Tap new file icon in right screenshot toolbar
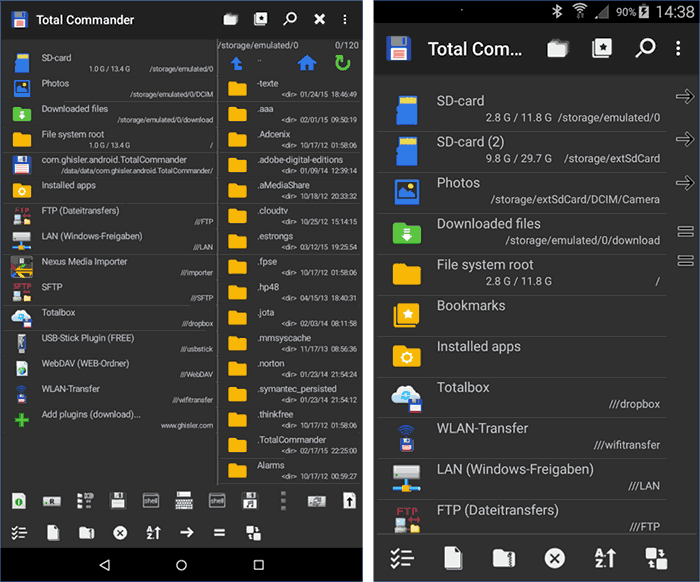 (x=453, y=558)
